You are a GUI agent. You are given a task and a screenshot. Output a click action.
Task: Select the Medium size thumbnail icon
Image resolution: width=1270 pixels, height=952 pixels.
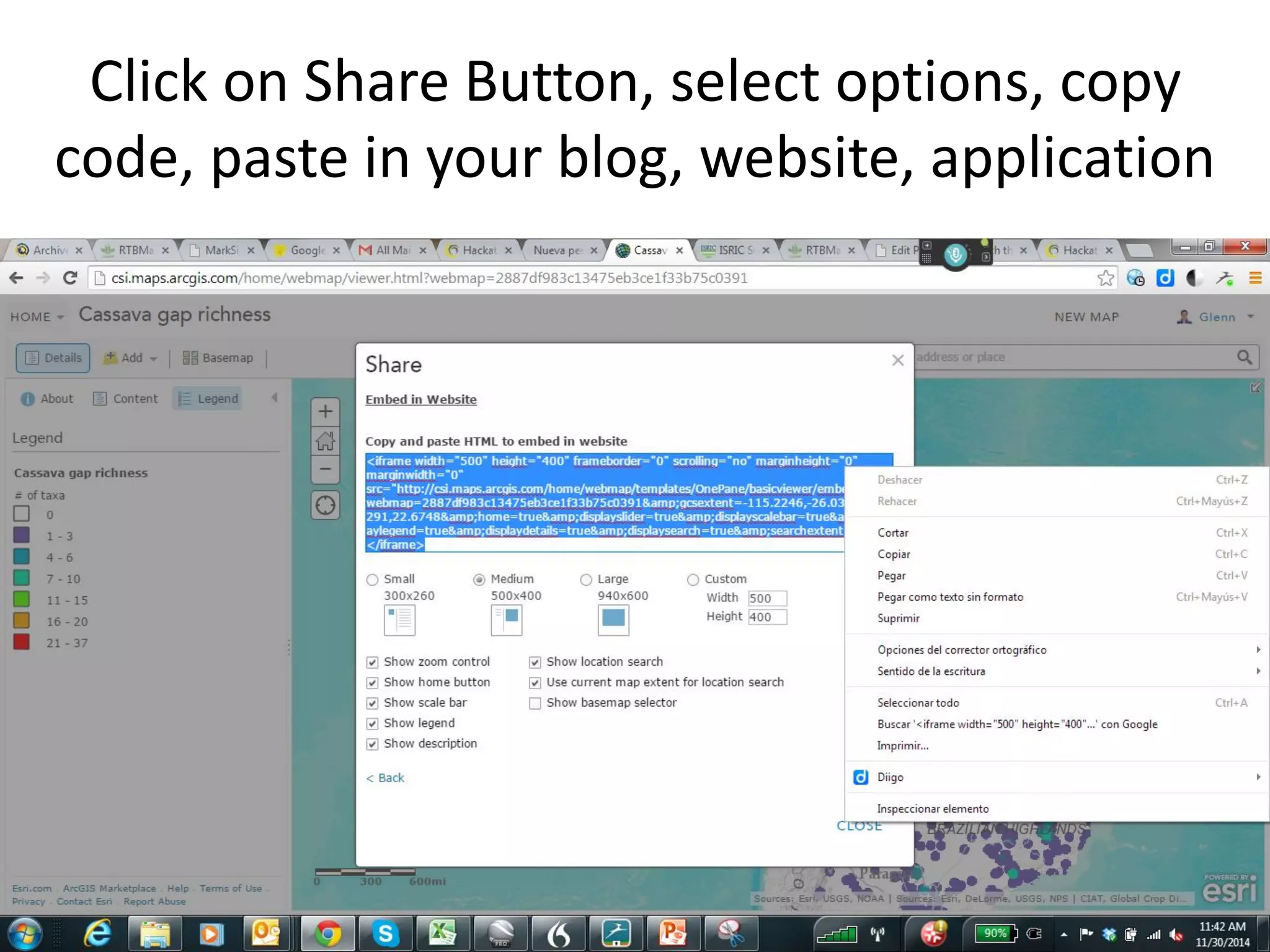pyautogui.click(x=507, y=620)
